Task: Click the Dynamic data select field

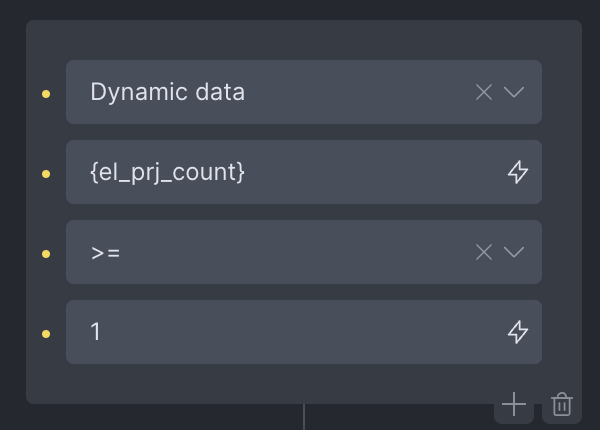Action: point(270,92)
